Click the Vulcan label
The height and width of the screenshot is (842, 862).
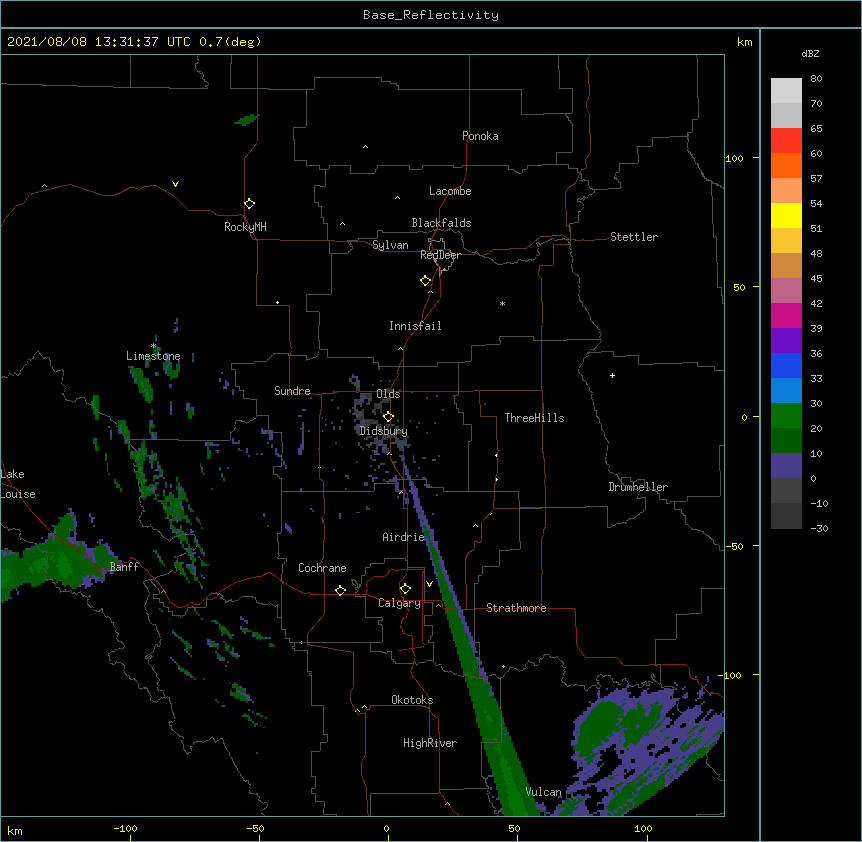pyautogui.click(x=543, y=792)
